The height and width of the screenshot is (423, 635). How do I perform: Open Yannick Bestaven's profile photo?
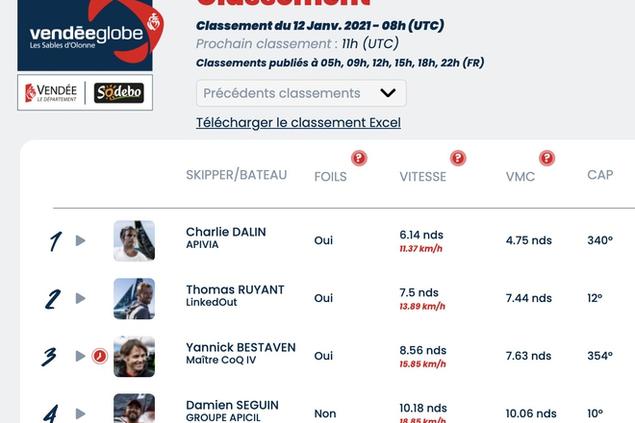coord(134,356)
